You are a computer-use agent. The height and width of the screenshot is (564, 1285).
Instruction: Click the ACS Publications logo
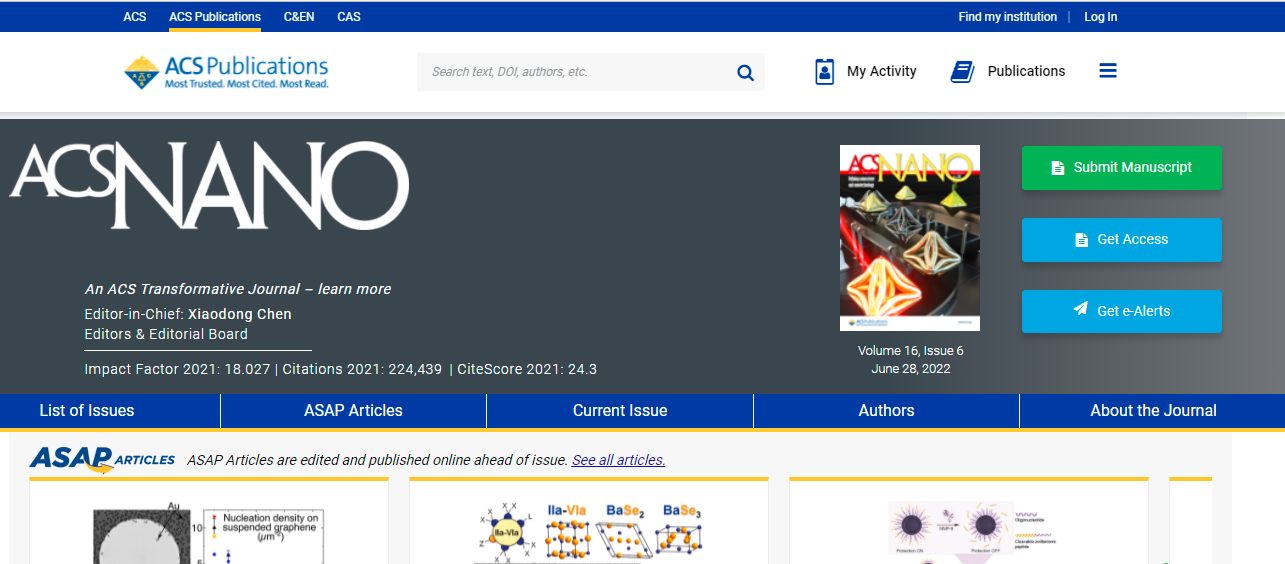tap(226, 72)
